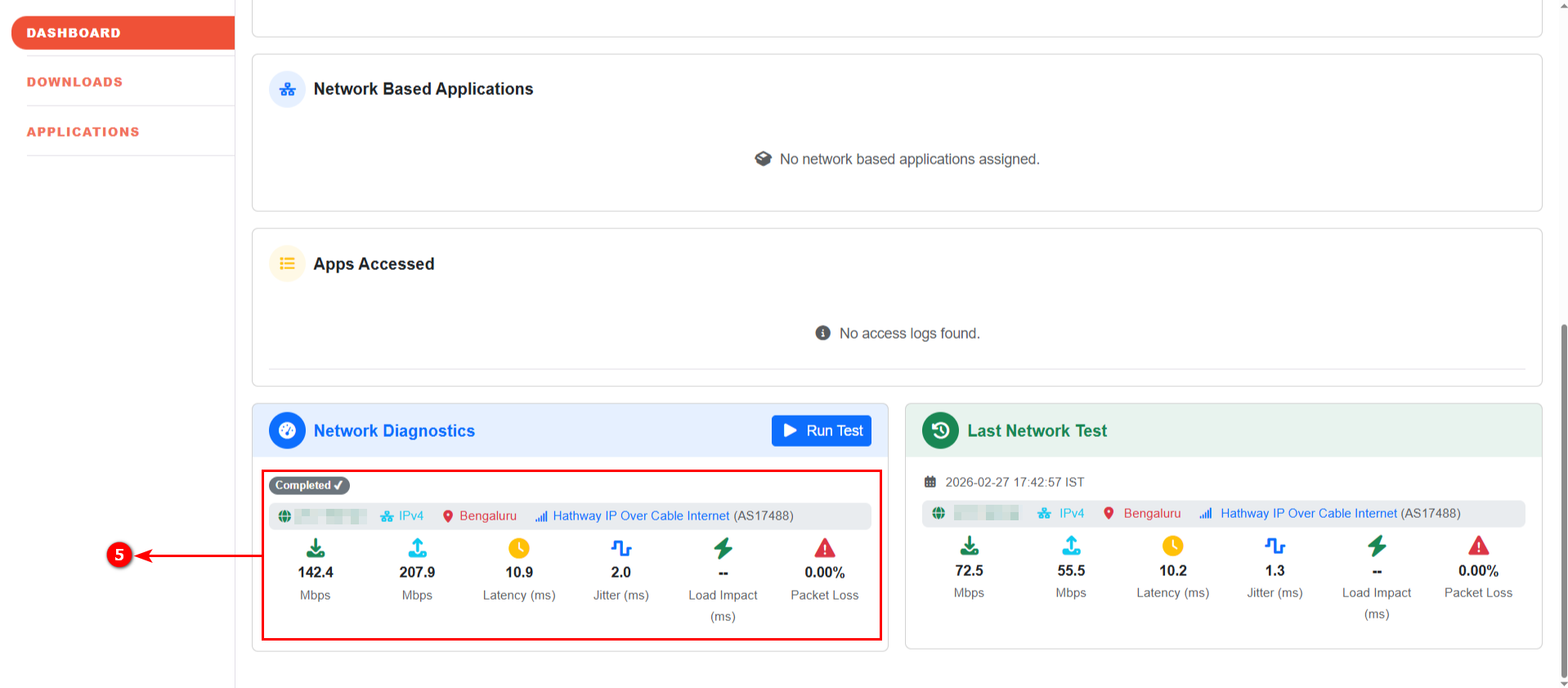The height and width of the screenshot is (688, 1568).
Task: Click Hathway ISP link in Network Diagnostics
Action: tap(640, 515)
